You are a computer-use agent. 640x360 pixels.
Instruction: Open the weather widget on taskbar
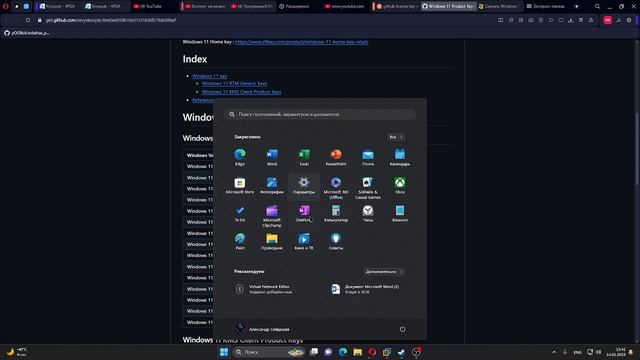[16, 352]
